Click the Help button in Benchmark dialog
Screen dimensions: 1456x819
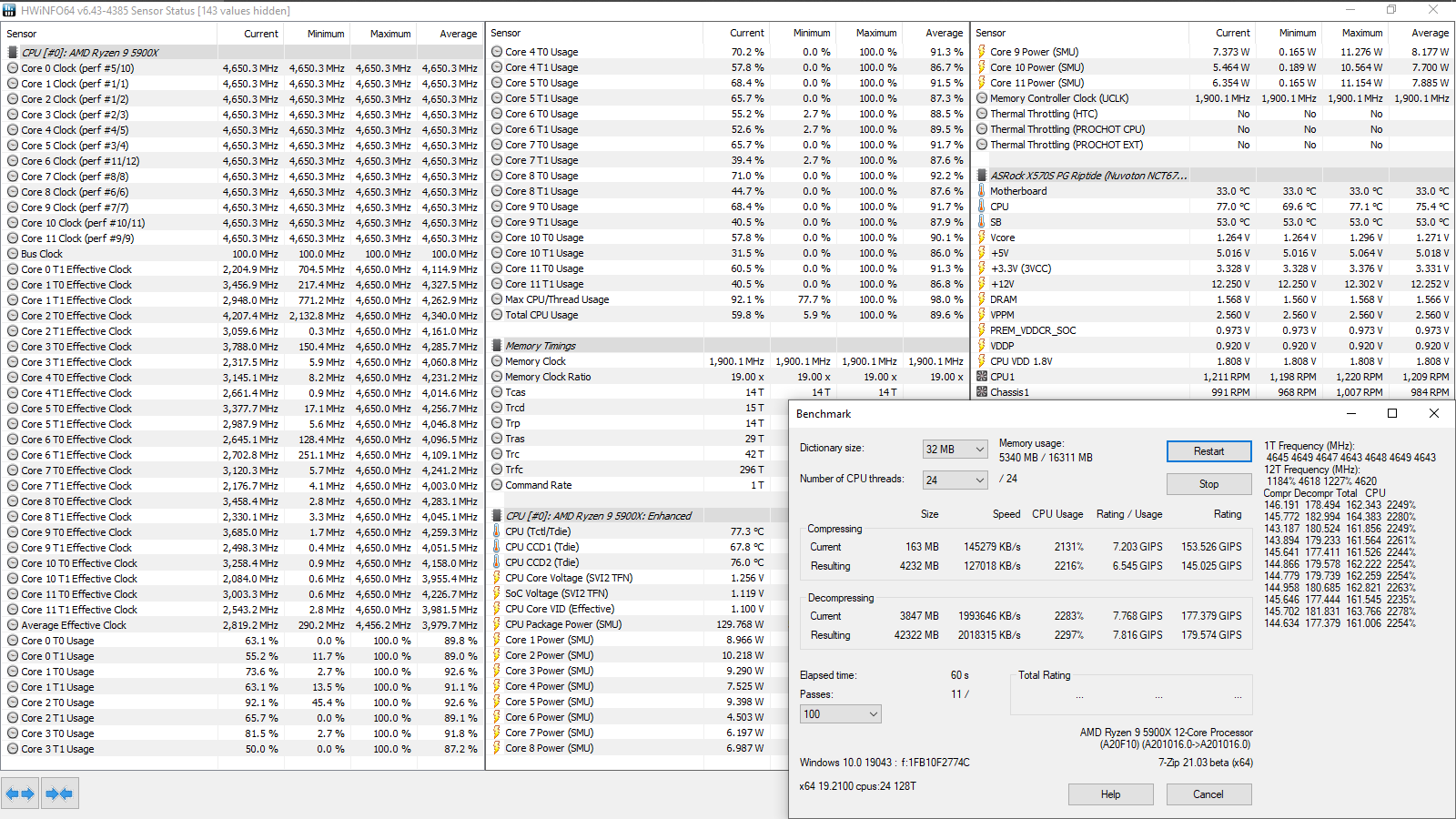(1110, 794)
